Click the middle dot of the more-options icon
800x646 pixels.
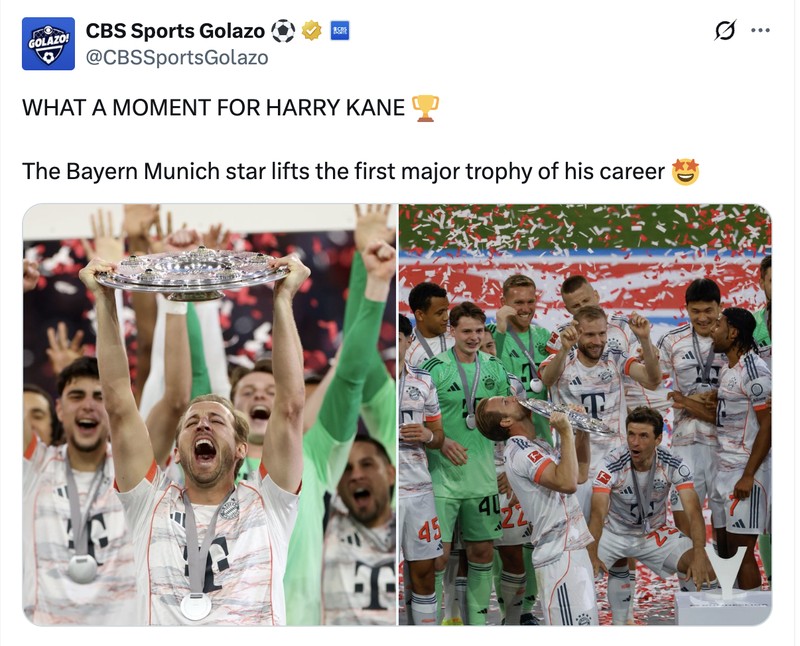coord(758,32)
